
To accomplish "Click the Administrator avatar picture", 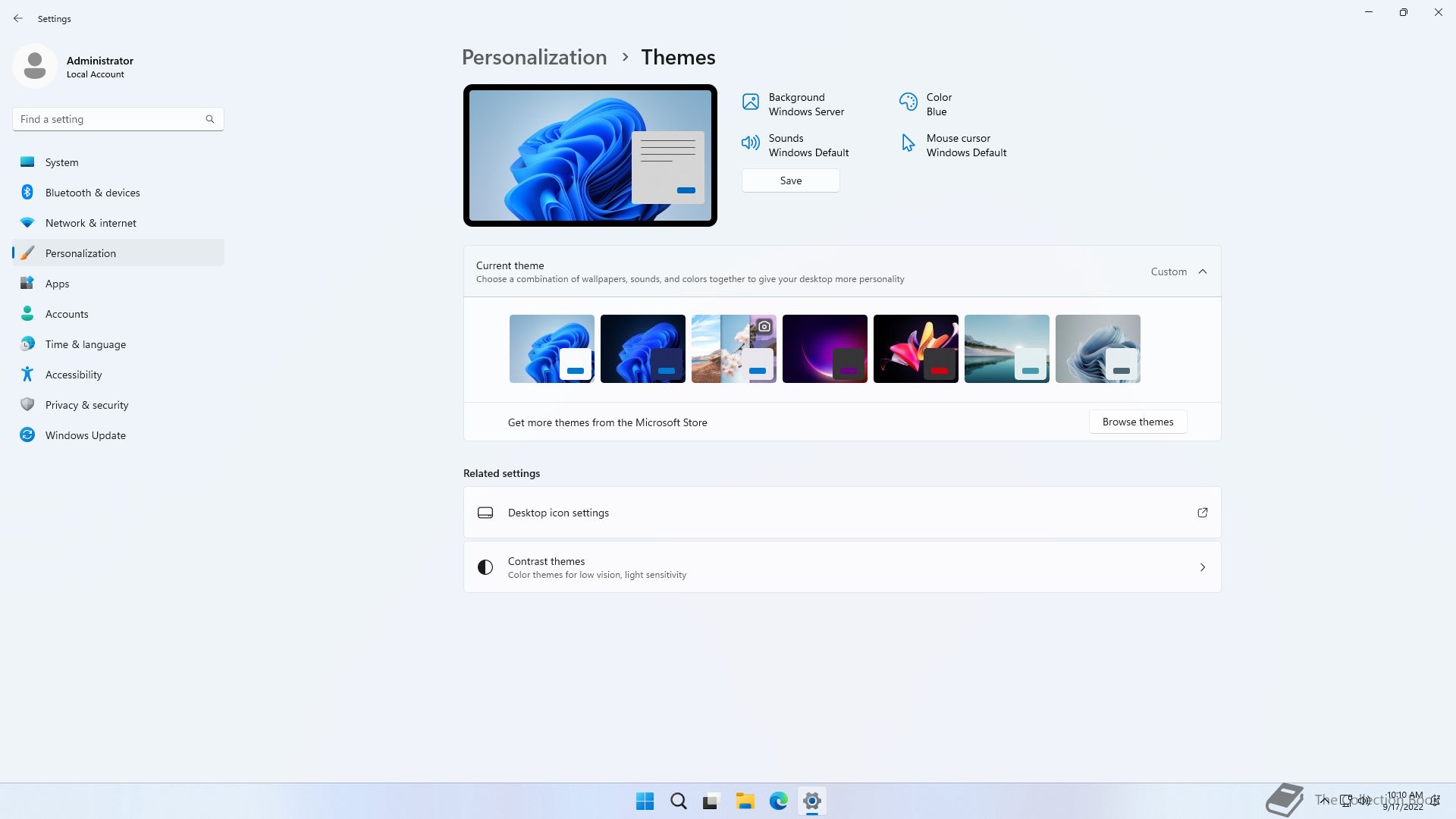I will [35, 66].
